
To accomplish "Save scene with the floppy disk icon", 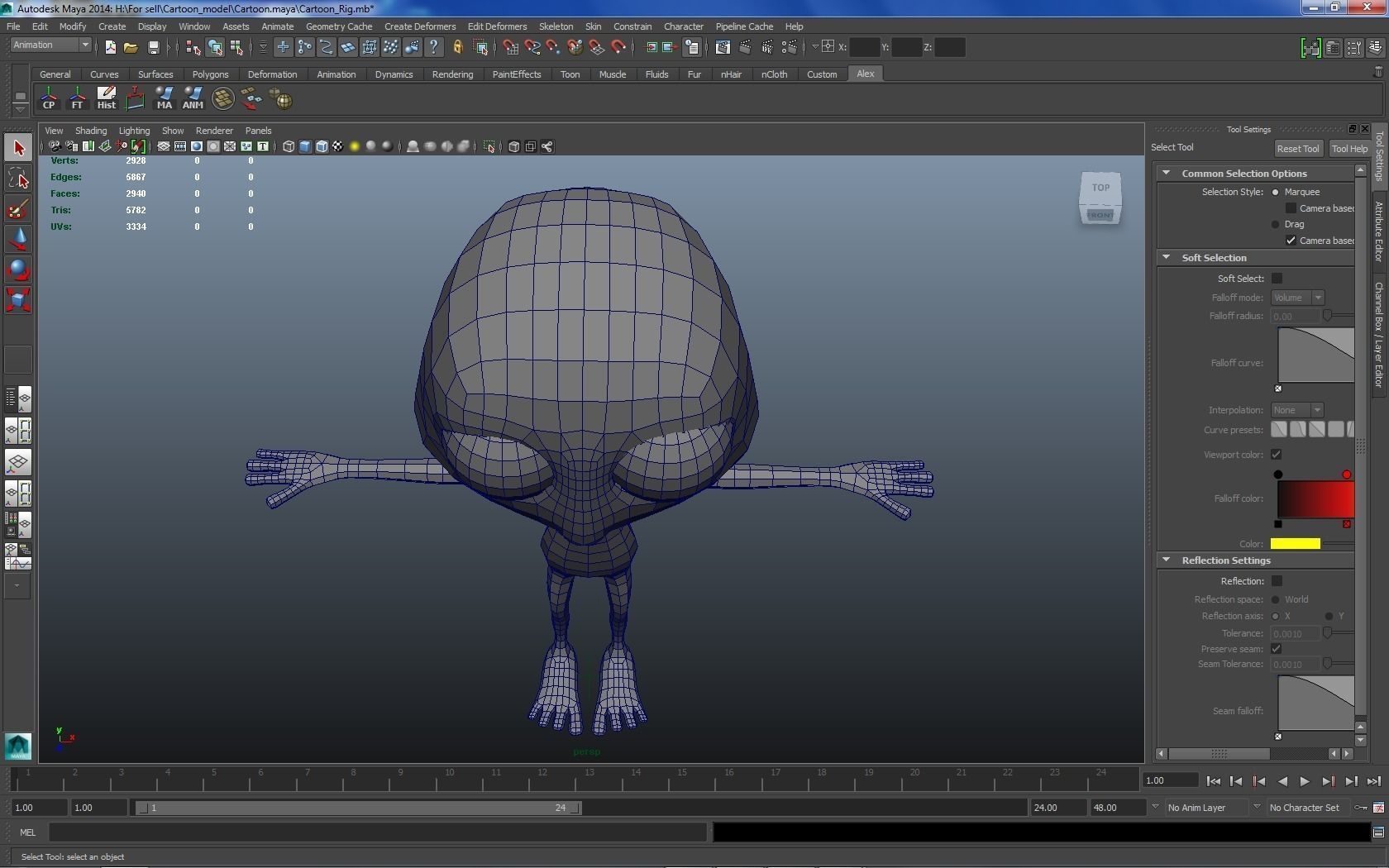I will [x=153, y=48].
